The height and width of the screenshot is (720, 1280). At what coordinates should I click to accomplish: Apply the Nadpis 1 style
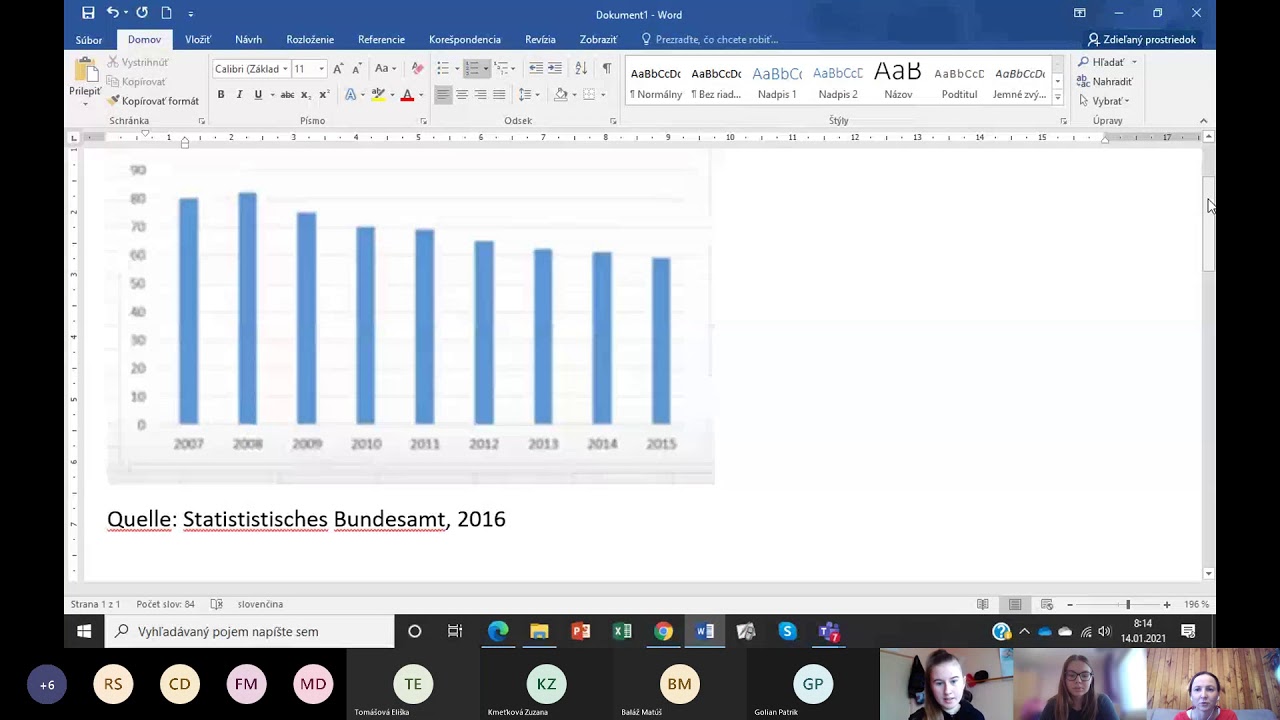777,81
